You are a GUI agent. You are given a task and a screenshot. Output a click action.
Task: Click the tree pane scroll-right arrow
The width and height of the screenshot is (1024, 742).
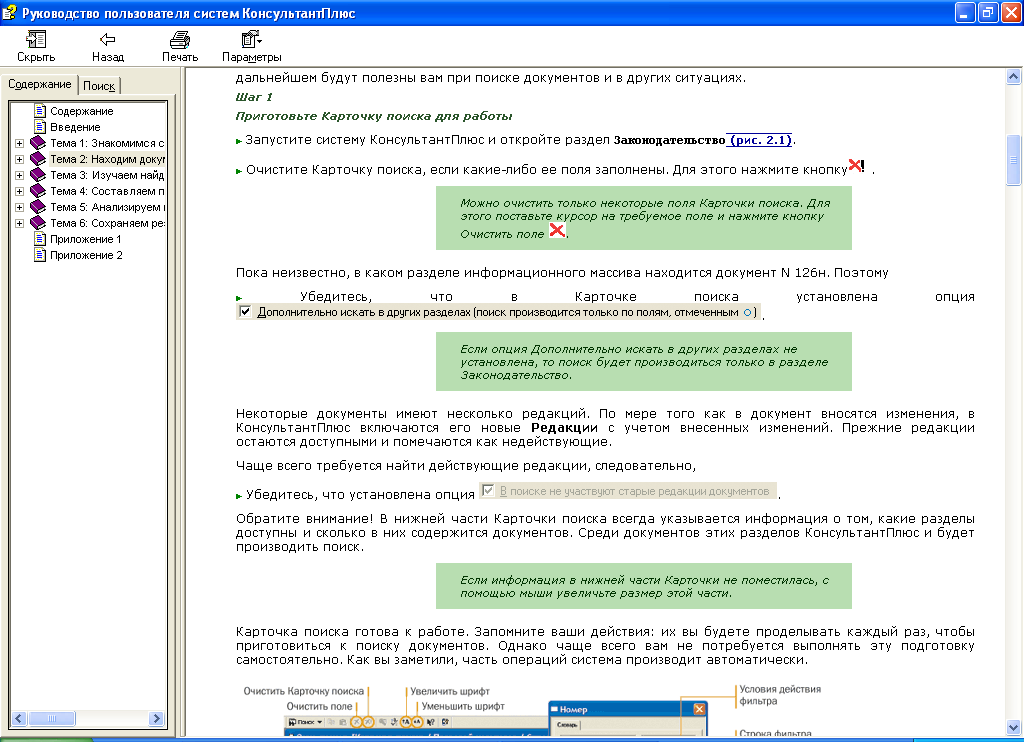(156, 718)
